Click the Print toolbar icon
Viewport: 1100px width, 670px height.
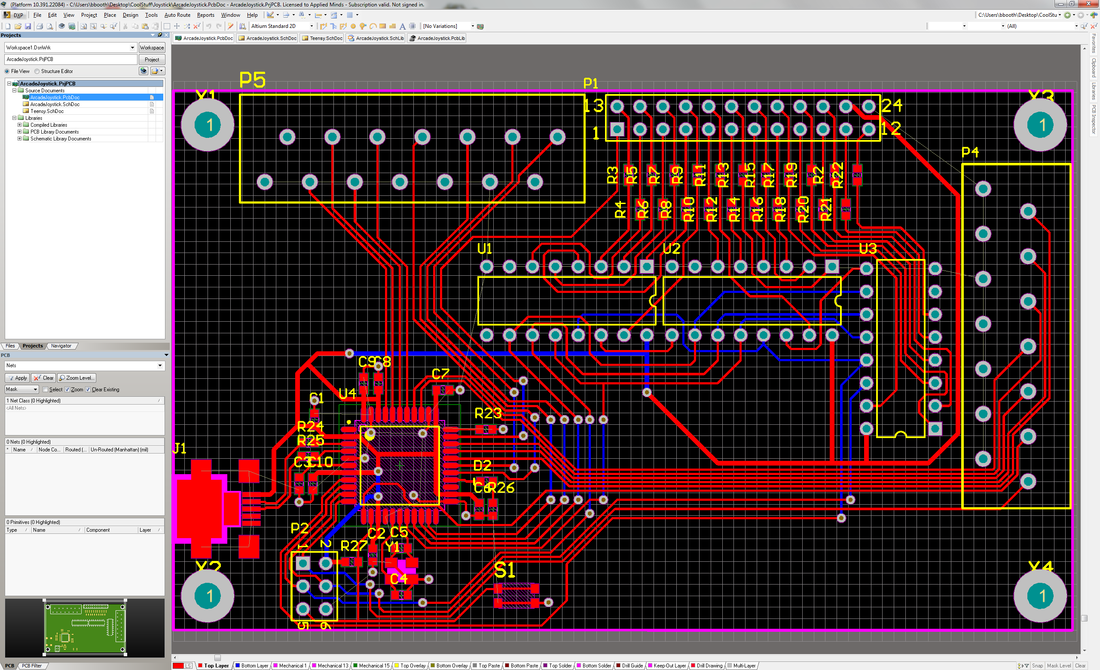pos(39,26)
